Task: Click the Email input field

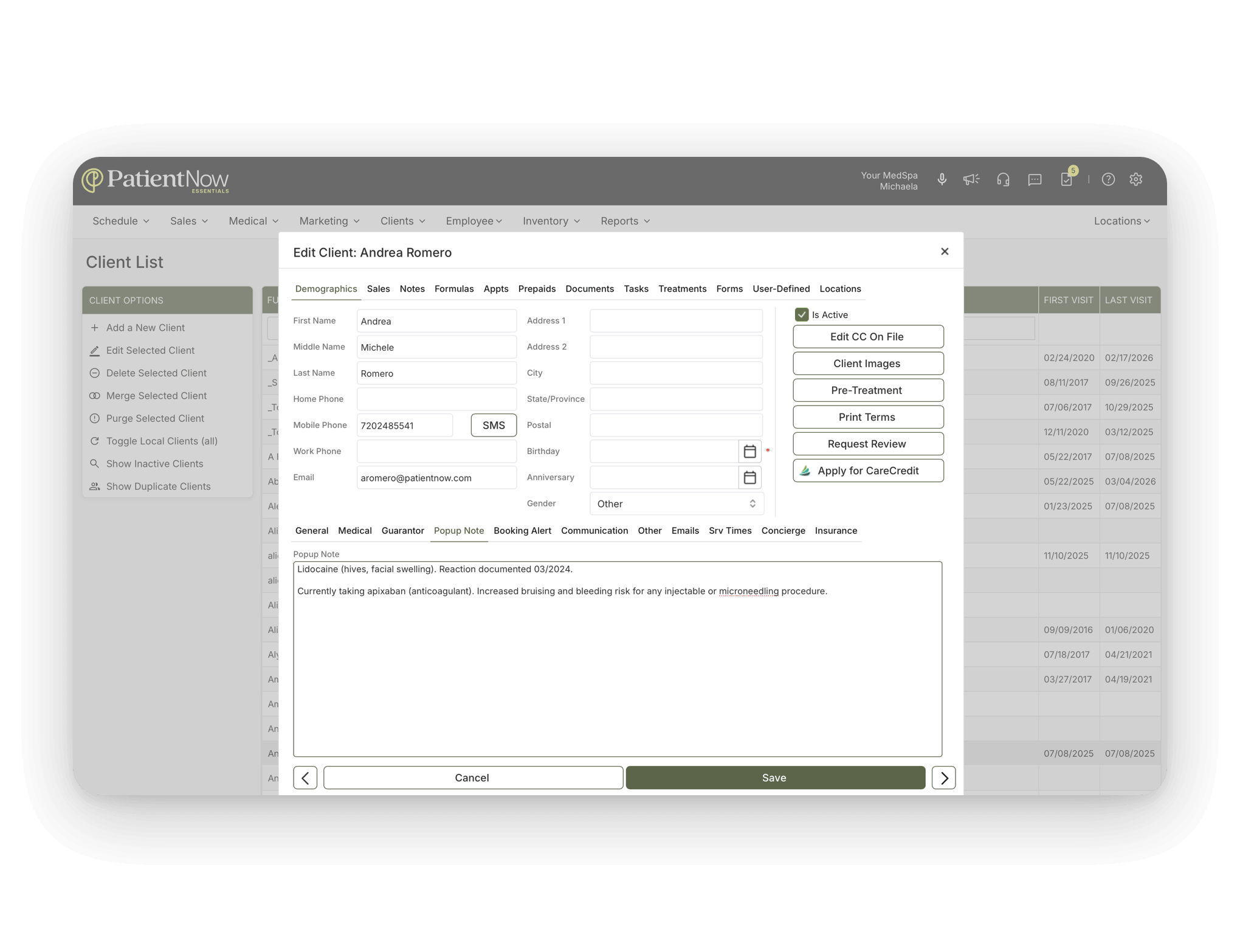Action: (x=436, y=478)
